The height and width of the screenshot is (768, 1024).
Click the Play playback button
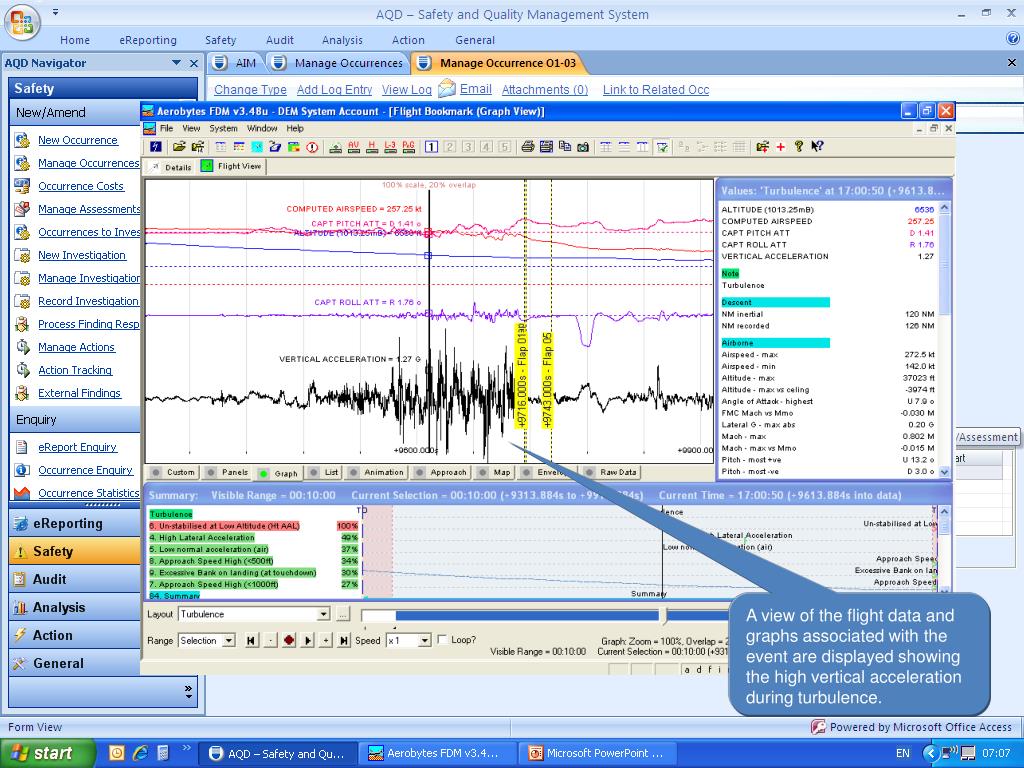pyautogui.click(x=308, y=641)
